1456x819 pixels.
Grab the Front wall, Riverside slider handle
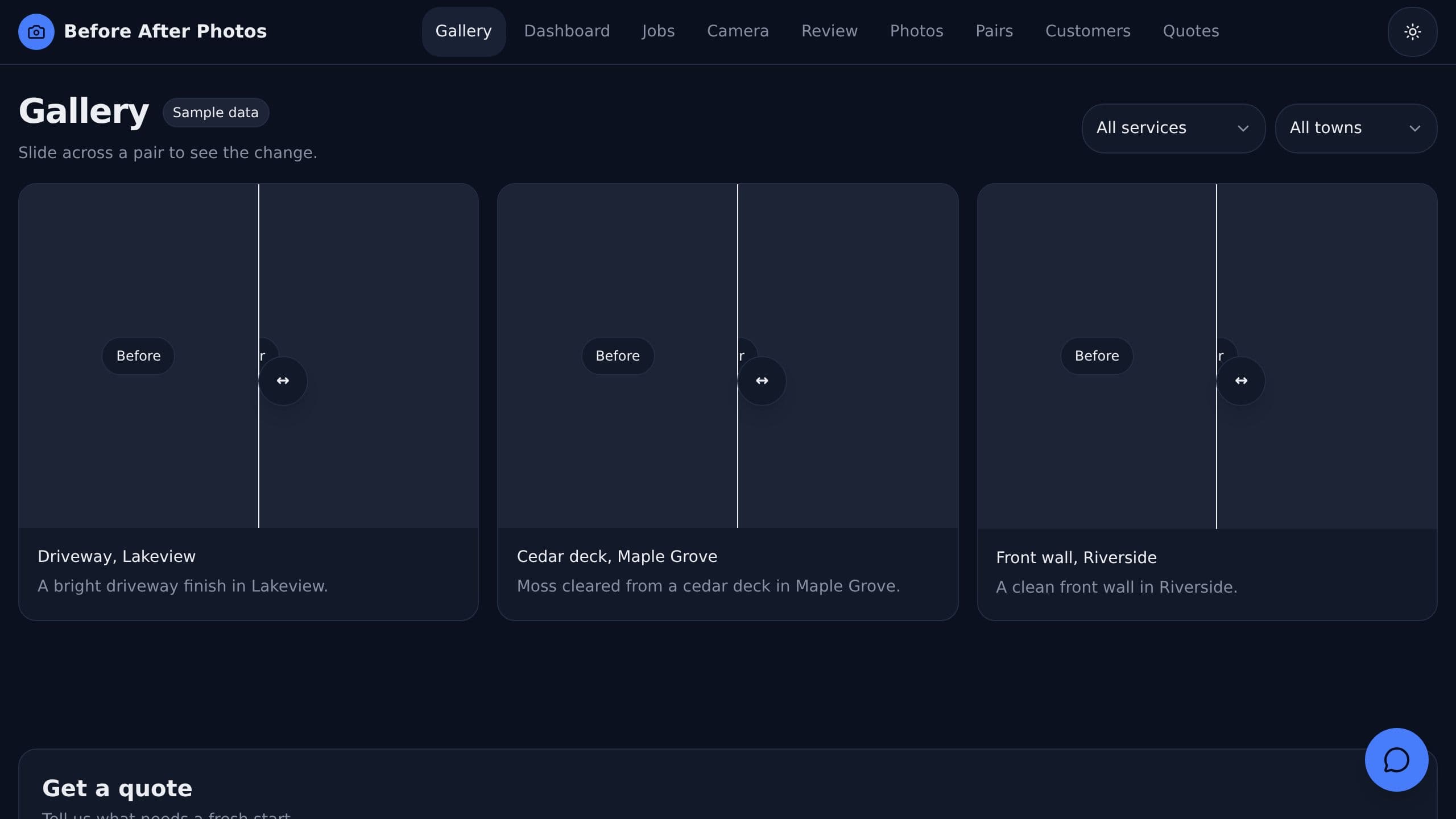pyautogui.click(x=1241, y=380)
